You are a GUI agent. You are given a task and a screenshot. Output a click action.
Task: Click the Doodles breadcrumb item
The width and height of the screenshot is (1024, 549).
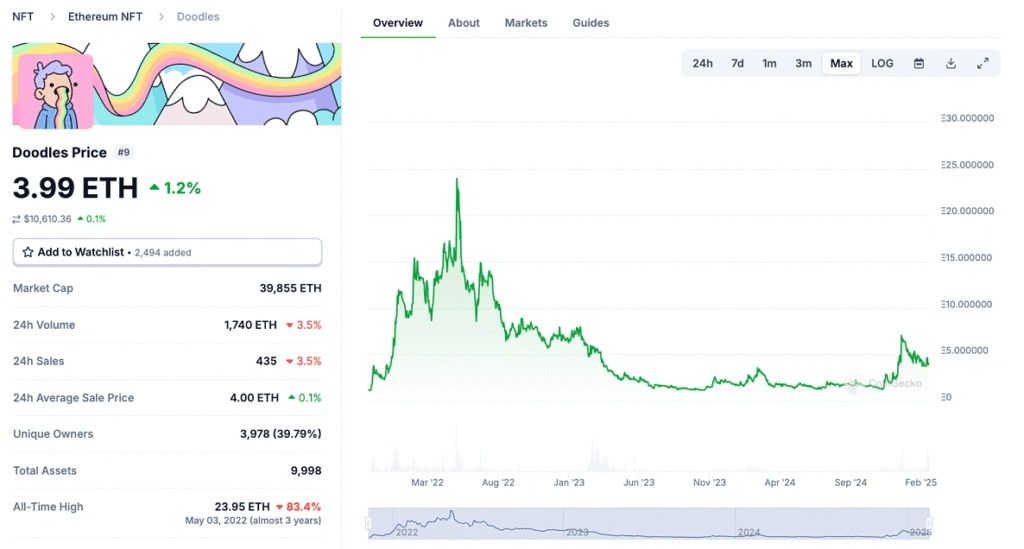point(198,16)
